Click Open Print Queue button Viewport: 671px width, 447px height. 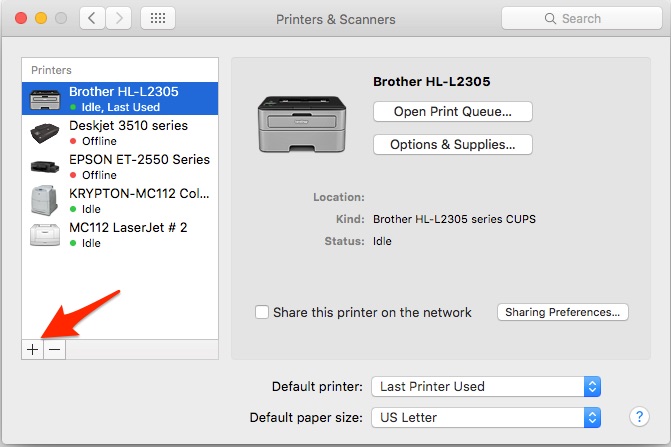(x=453, y=112)
